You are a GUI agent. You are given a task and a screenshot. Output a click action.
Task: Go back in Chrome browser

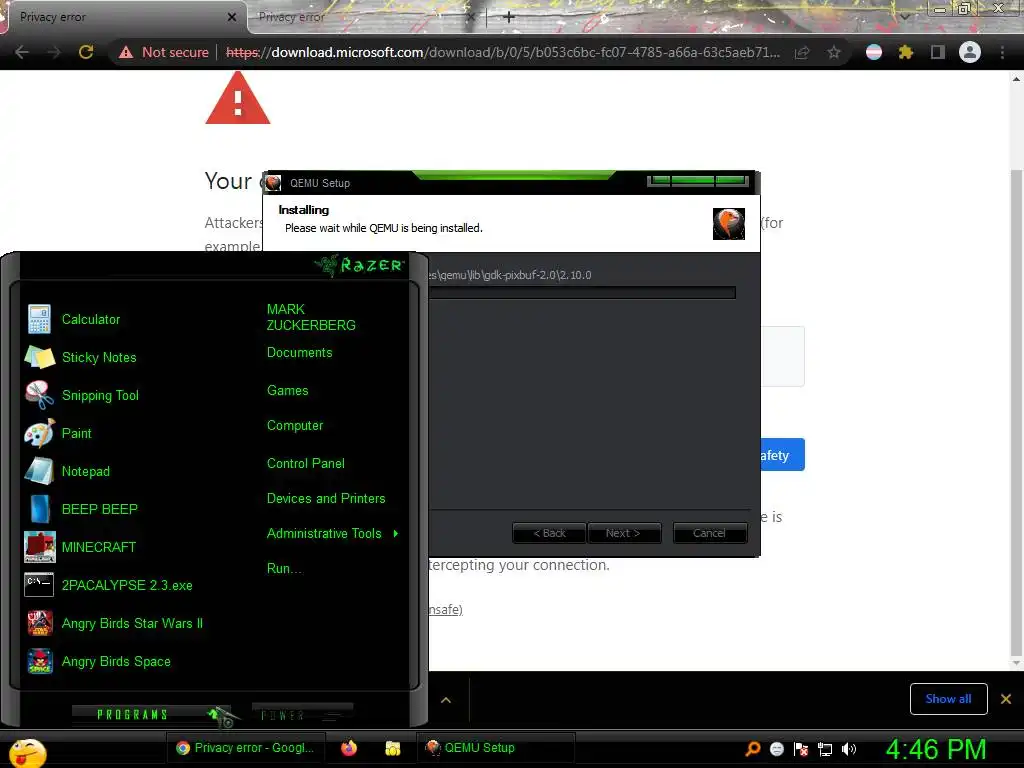[x=22, y=52]
